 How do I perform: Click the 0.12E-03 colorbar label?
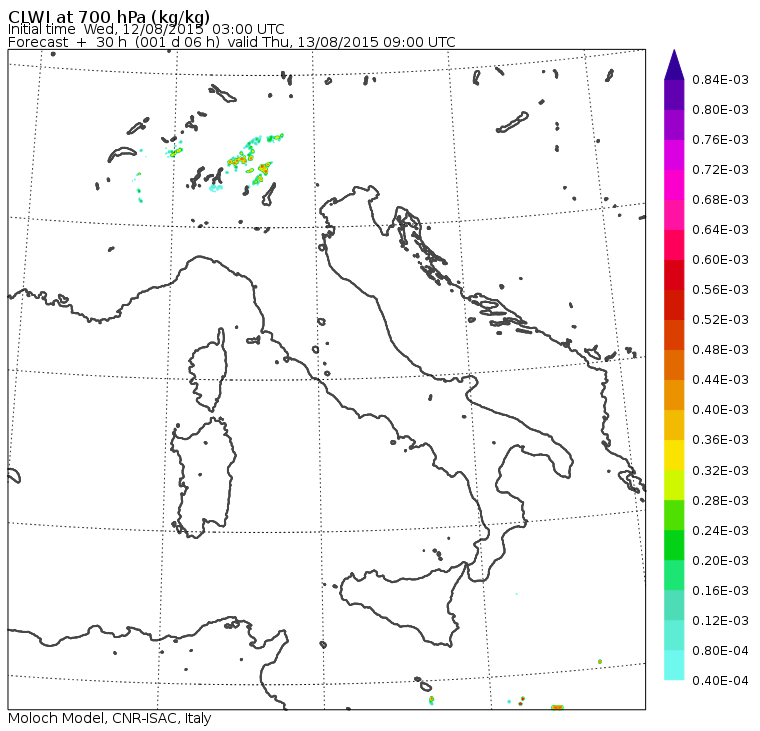pyautogui.click(x=720, y=621)
